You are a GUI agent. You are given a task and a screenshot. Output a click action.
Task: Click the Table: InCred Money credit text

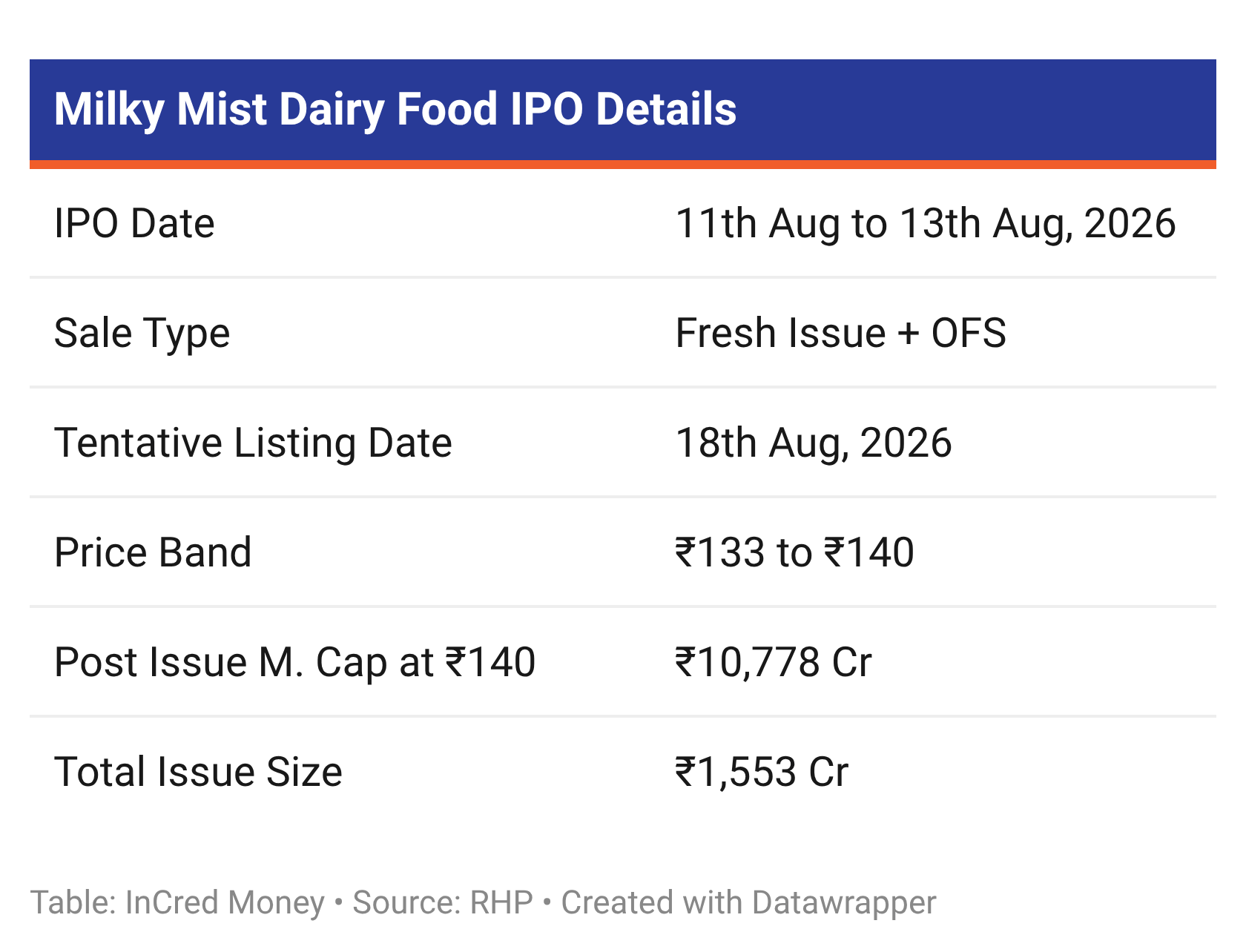[177, 903]
